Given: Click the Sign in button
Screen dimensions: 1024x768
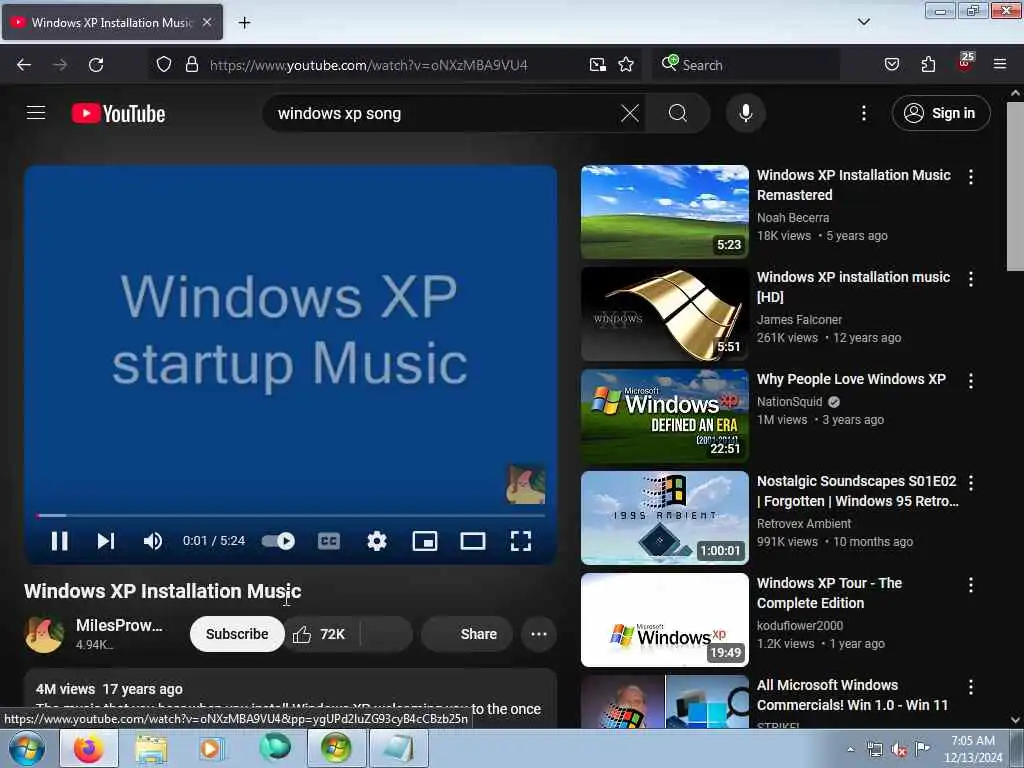Looking at the screenshot, I should (940, 113).
